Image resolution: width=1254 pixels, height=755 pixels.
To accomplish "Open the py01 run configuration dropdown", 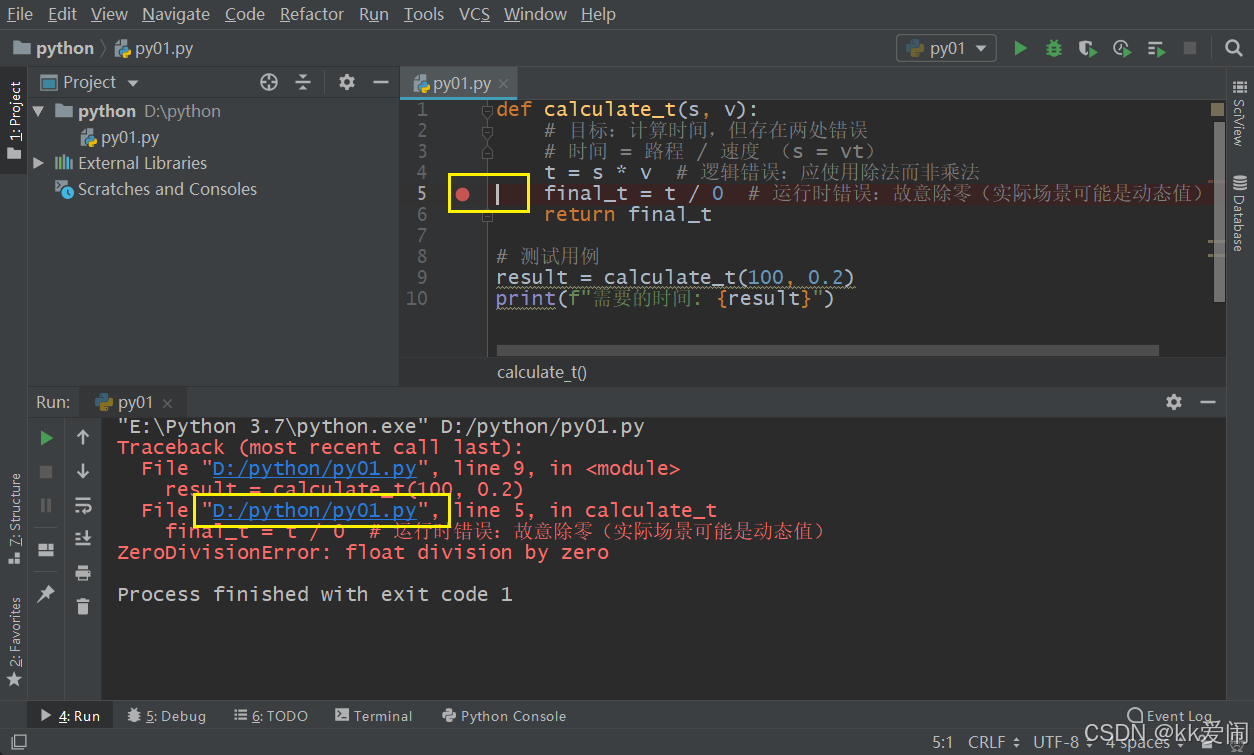I will (x=946, y=47).
